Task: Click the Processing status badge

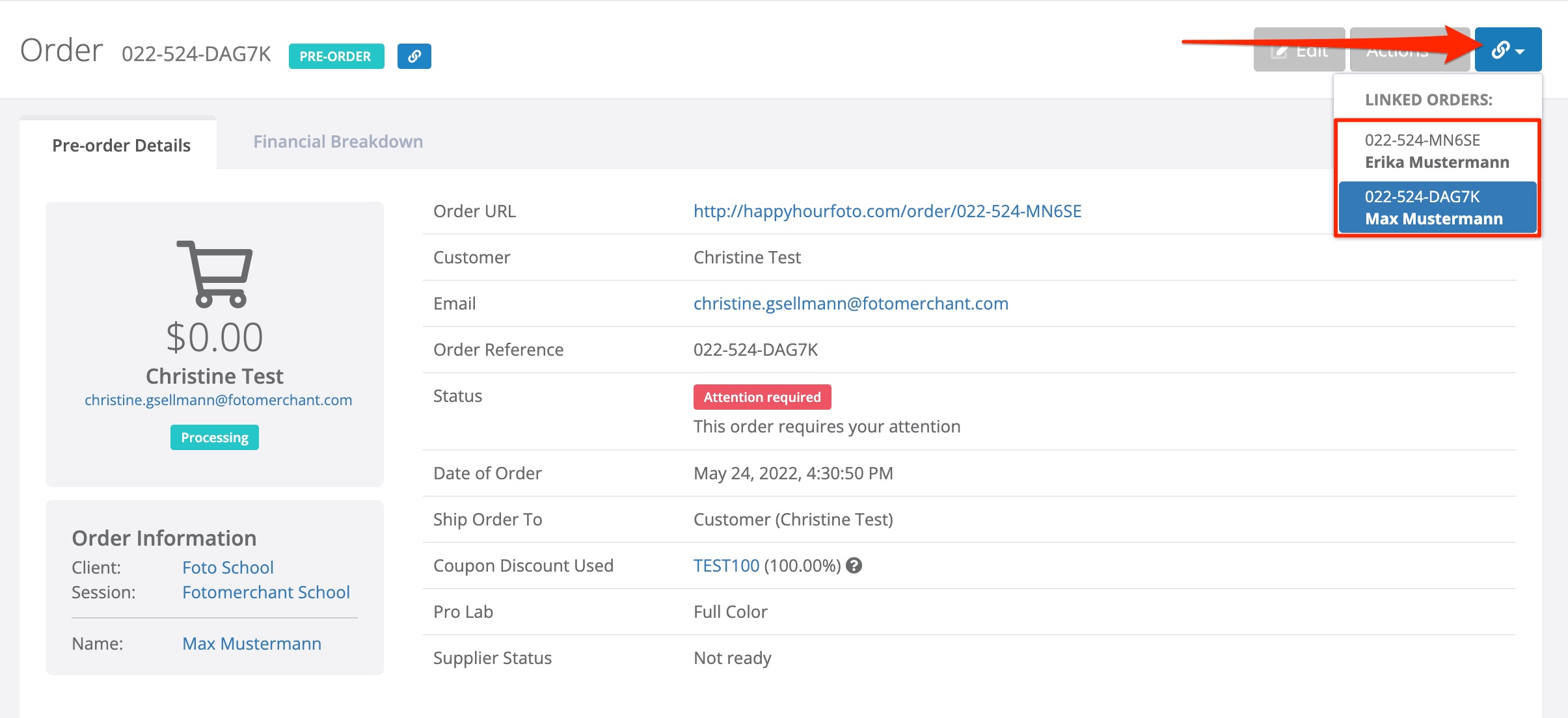Action: tap(215, 437)
